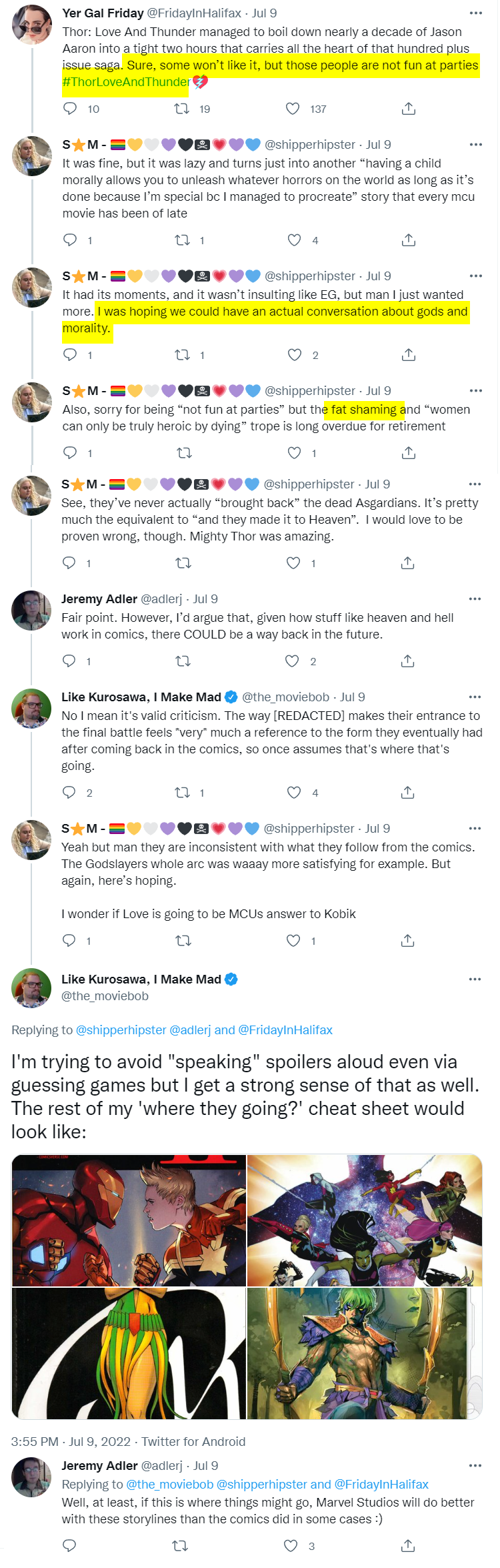Like Jeremy Adler's final reply with 3 likes
The image size is (500, 1568).
tap(291, 1545)
